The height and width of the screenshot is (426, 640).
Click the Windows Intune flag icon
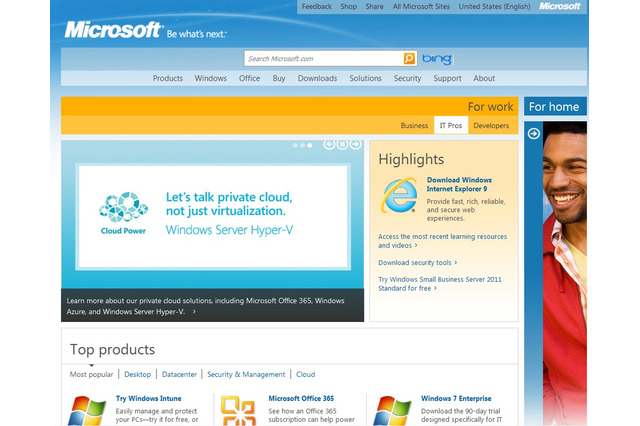[87, 409]
